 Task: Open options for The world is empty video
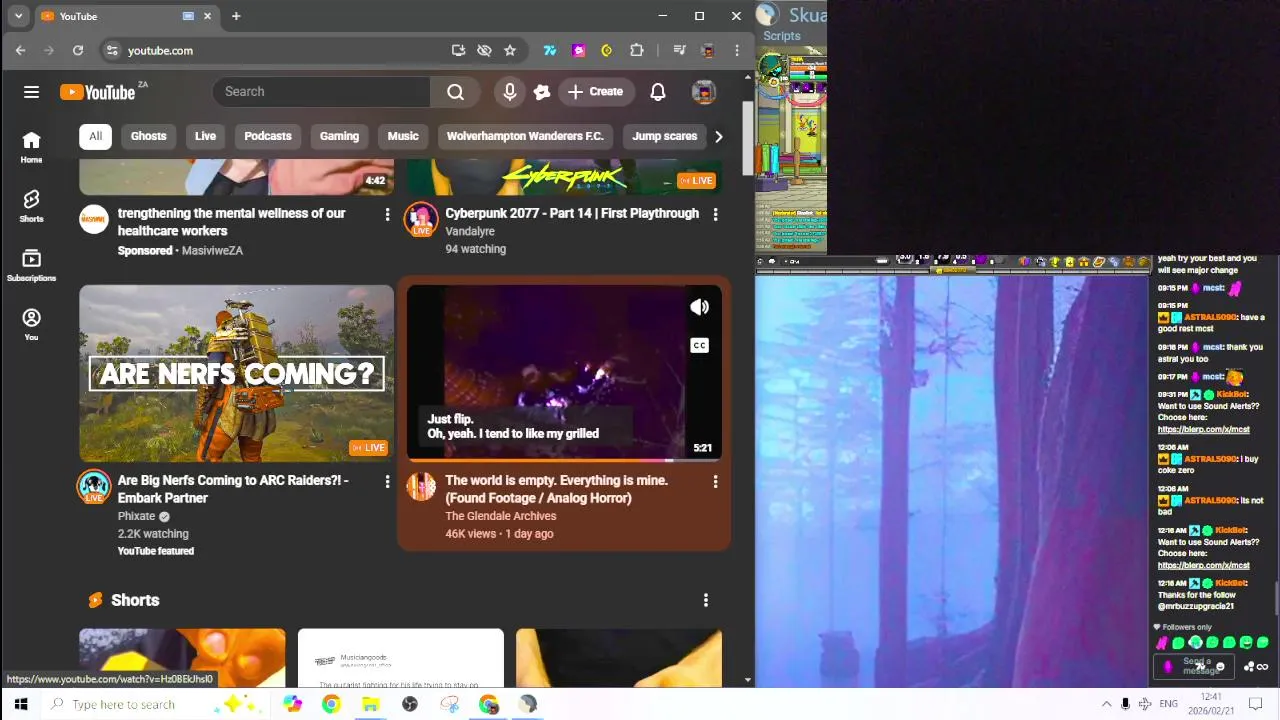click(715, 482)
